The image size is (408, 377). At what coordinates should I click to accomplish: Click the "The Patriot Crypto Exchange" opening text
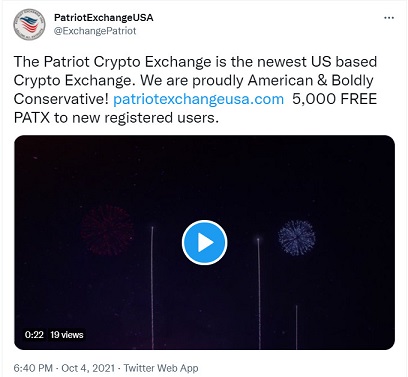coord(113,62)
